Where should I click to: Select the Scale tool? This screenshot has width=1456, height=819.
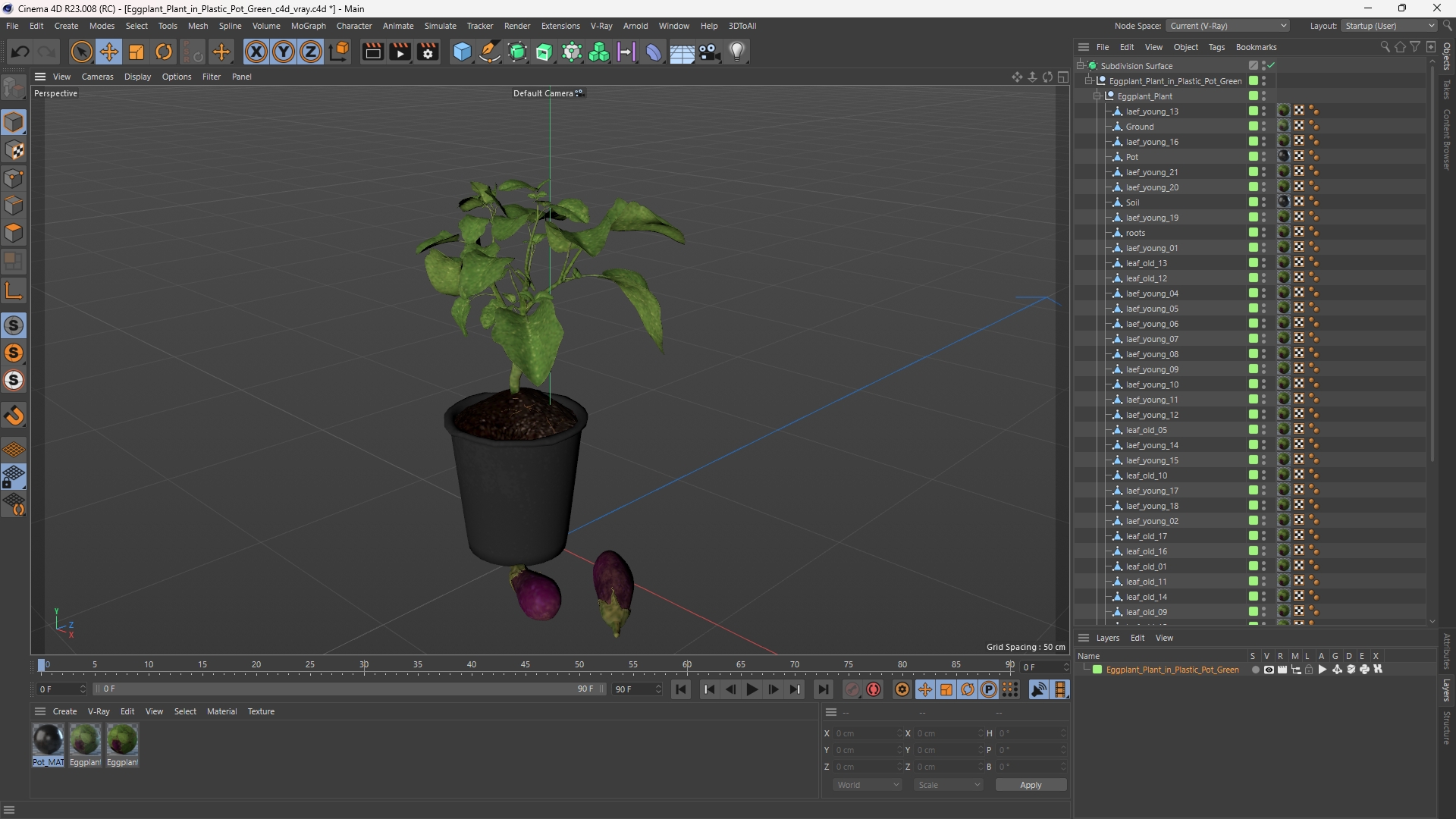136,52
